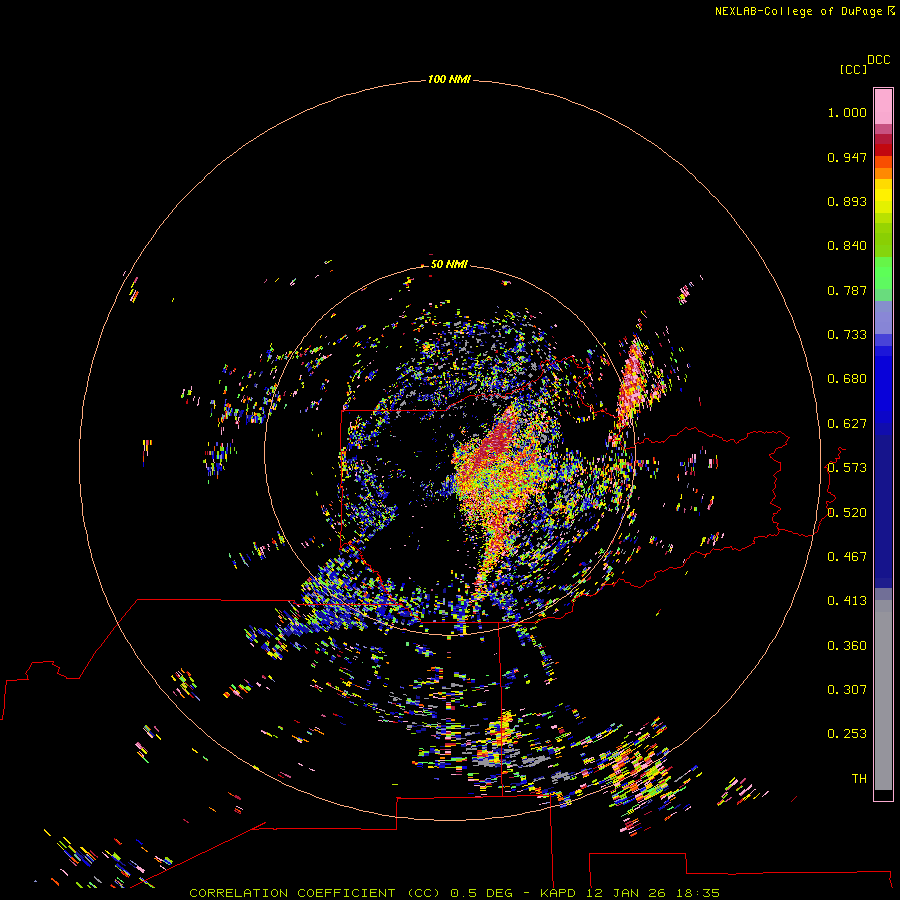Click the CORRELATION COEFFICIENT (CC) caption text
The width and height of the screenshot is (900, 900).
(315, 893)
